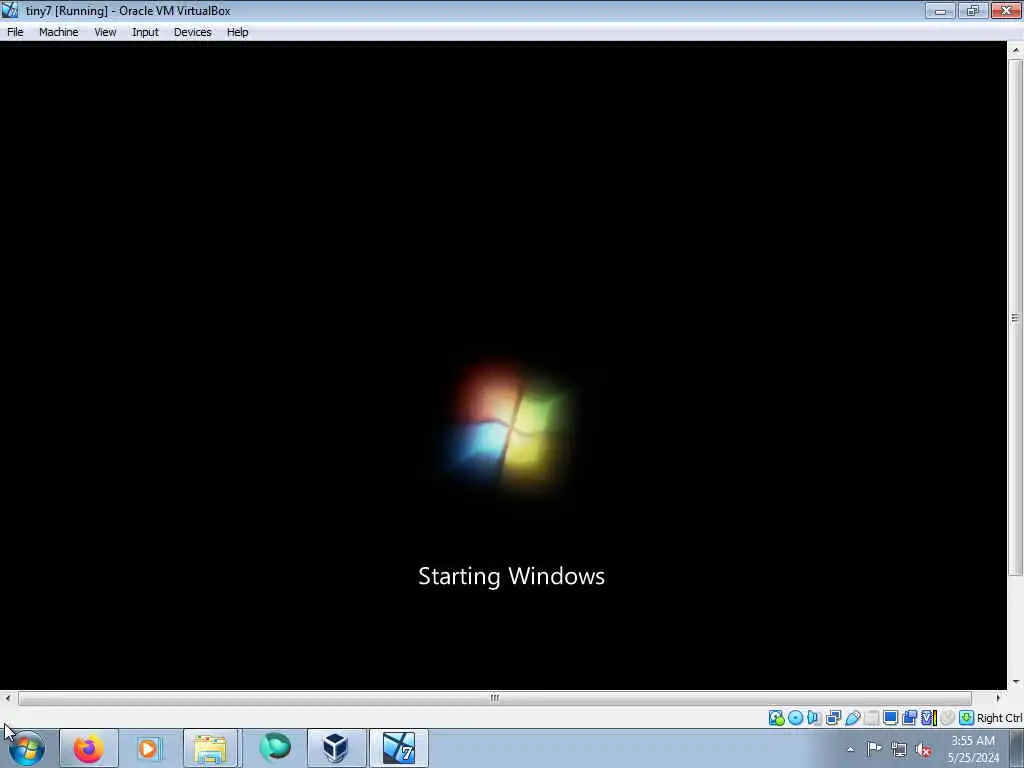1024x768 pixels.
Task: Restore down the VirtualBox window
Action: point(972,10)
